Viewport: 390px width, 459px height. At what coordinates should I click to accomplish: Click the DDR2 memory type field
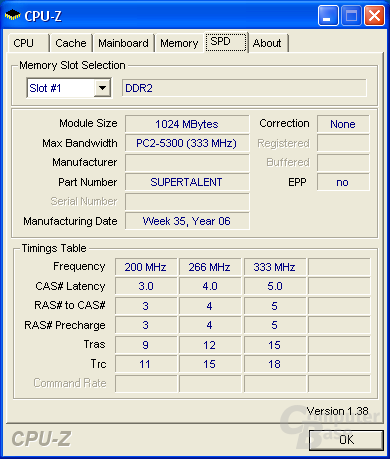[244, 88]
